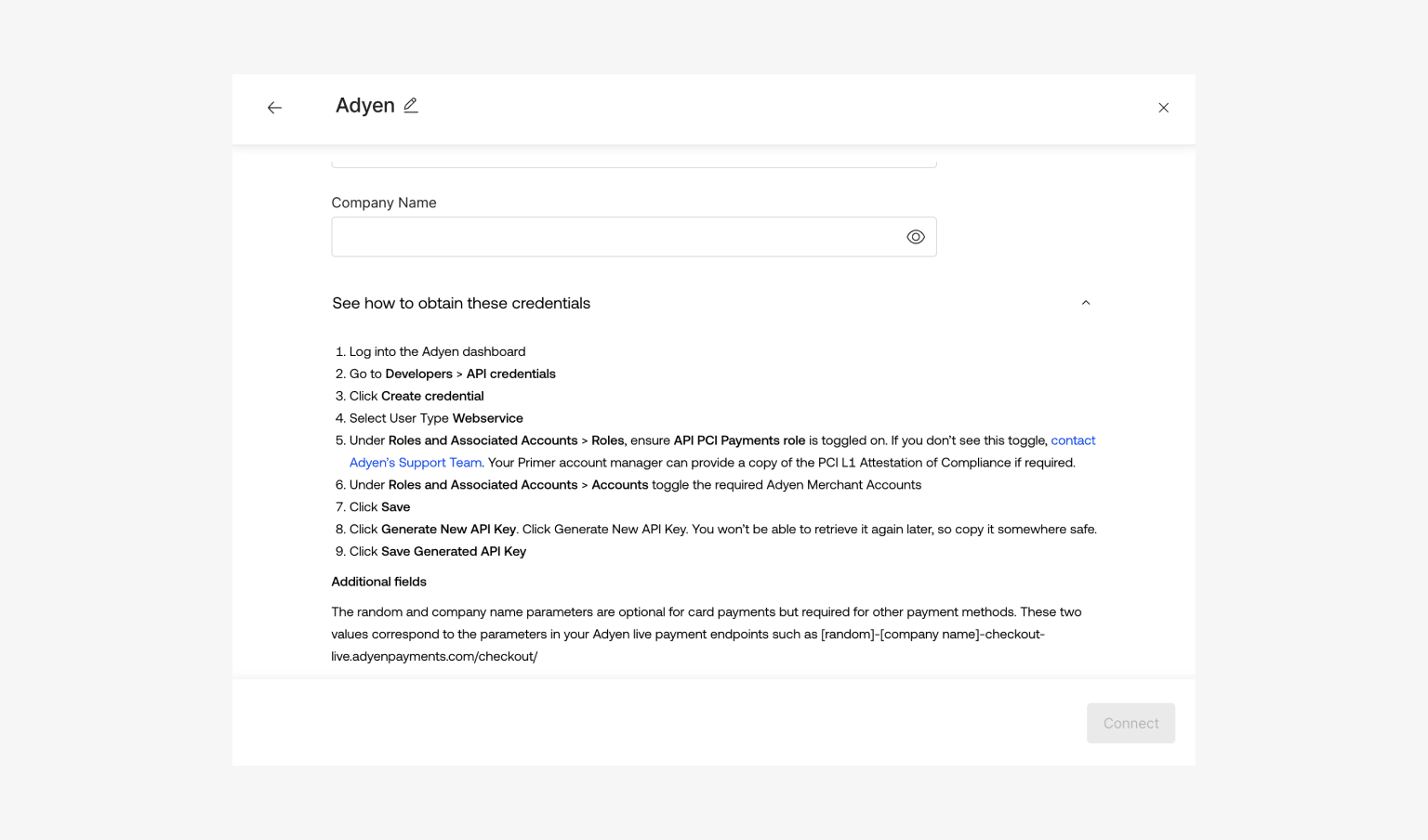This screenshot has width=1428, height=840.
Task: Click the Company Name input field
Action: click(634, 237)
